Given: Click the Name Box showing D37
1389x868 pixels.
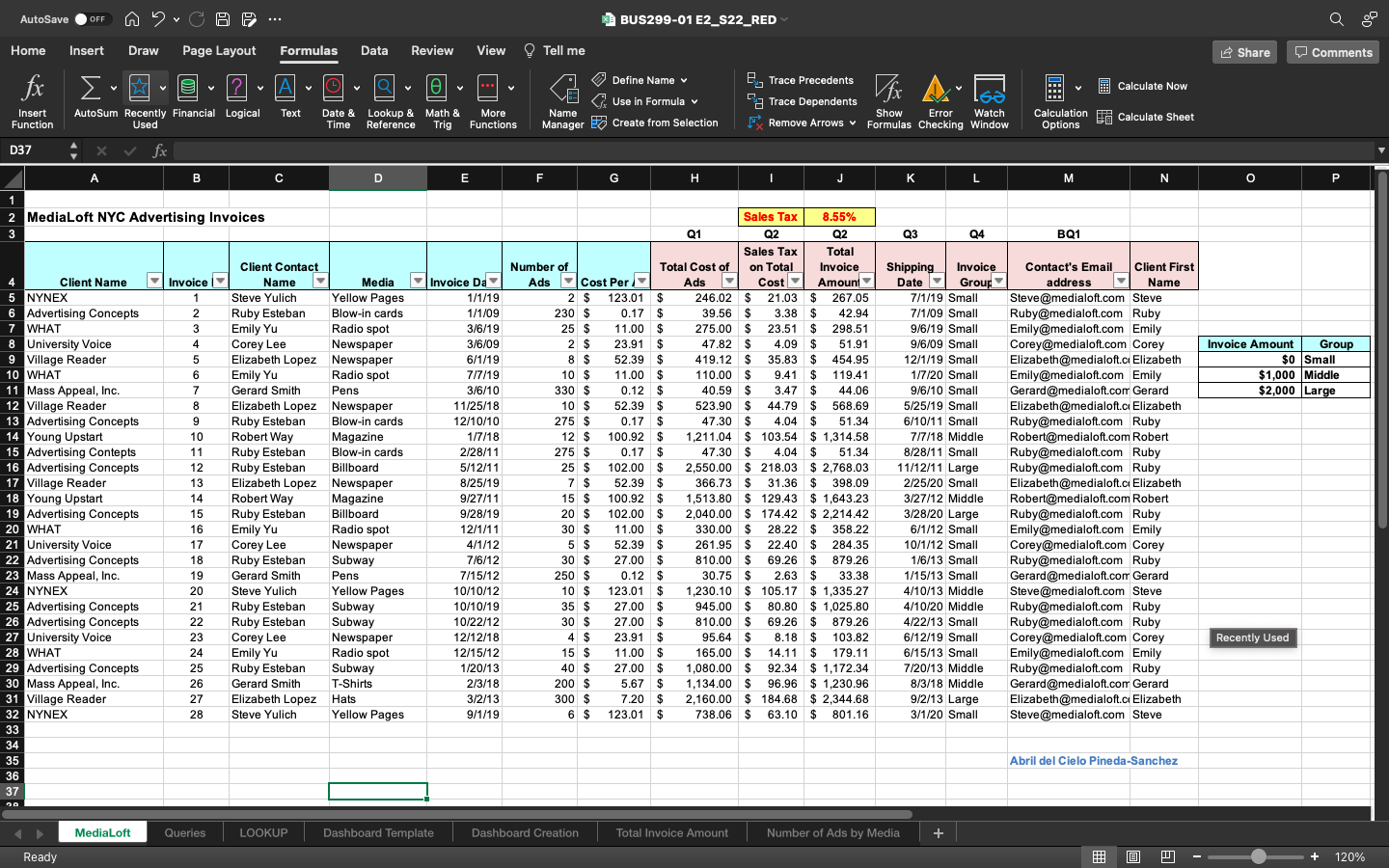Looking at the screenshot, I should pyautogui.click(x=36, y=150).
